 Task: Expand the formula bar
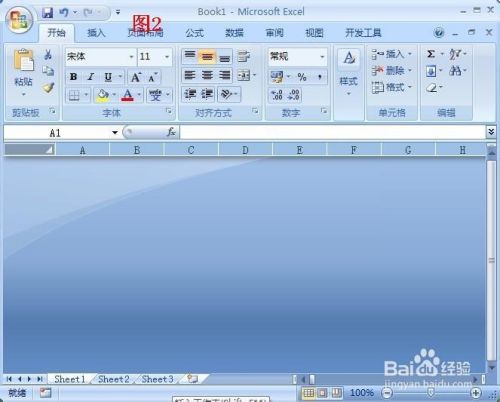point(491,132)
